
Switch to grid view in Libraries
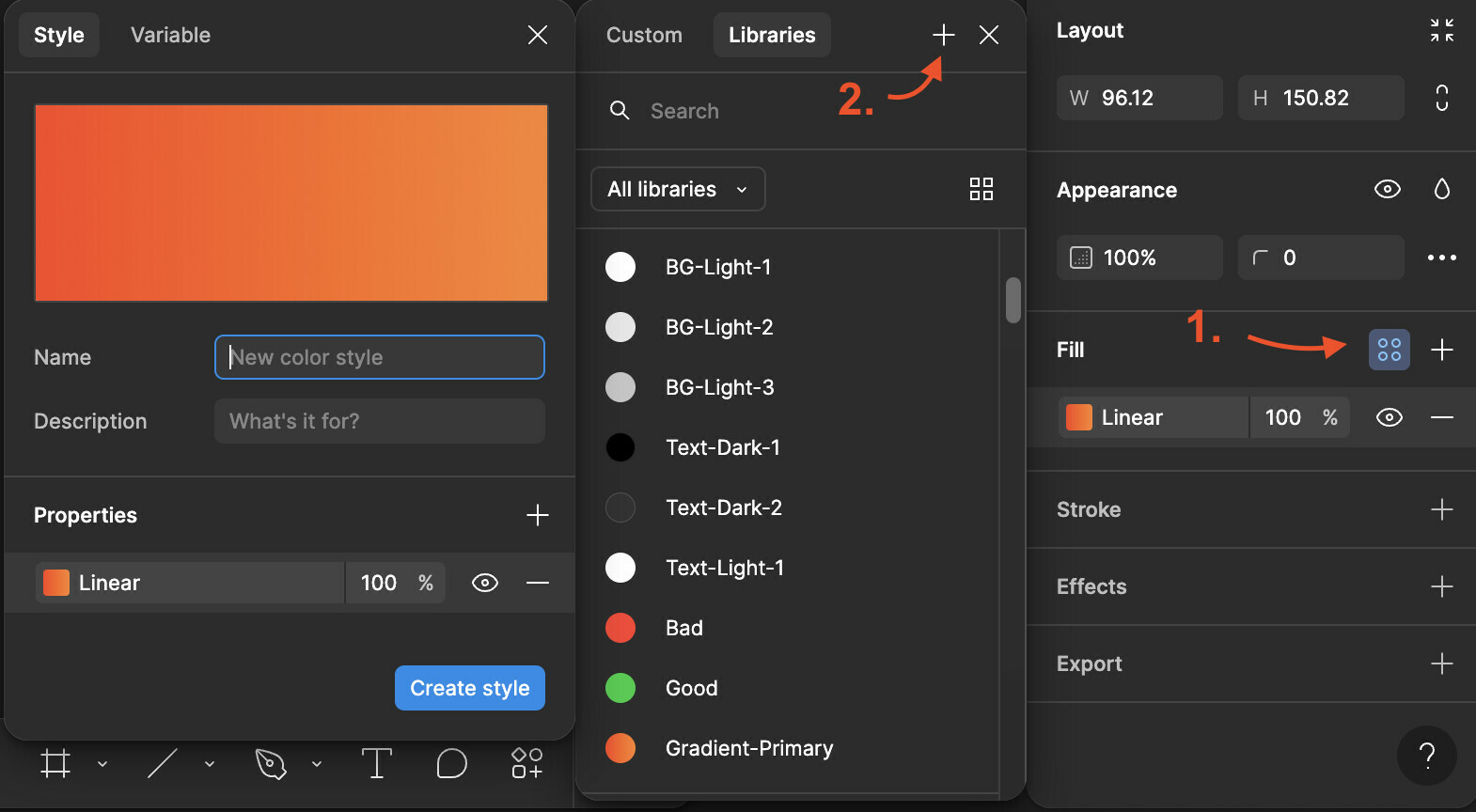coord(981,189)
